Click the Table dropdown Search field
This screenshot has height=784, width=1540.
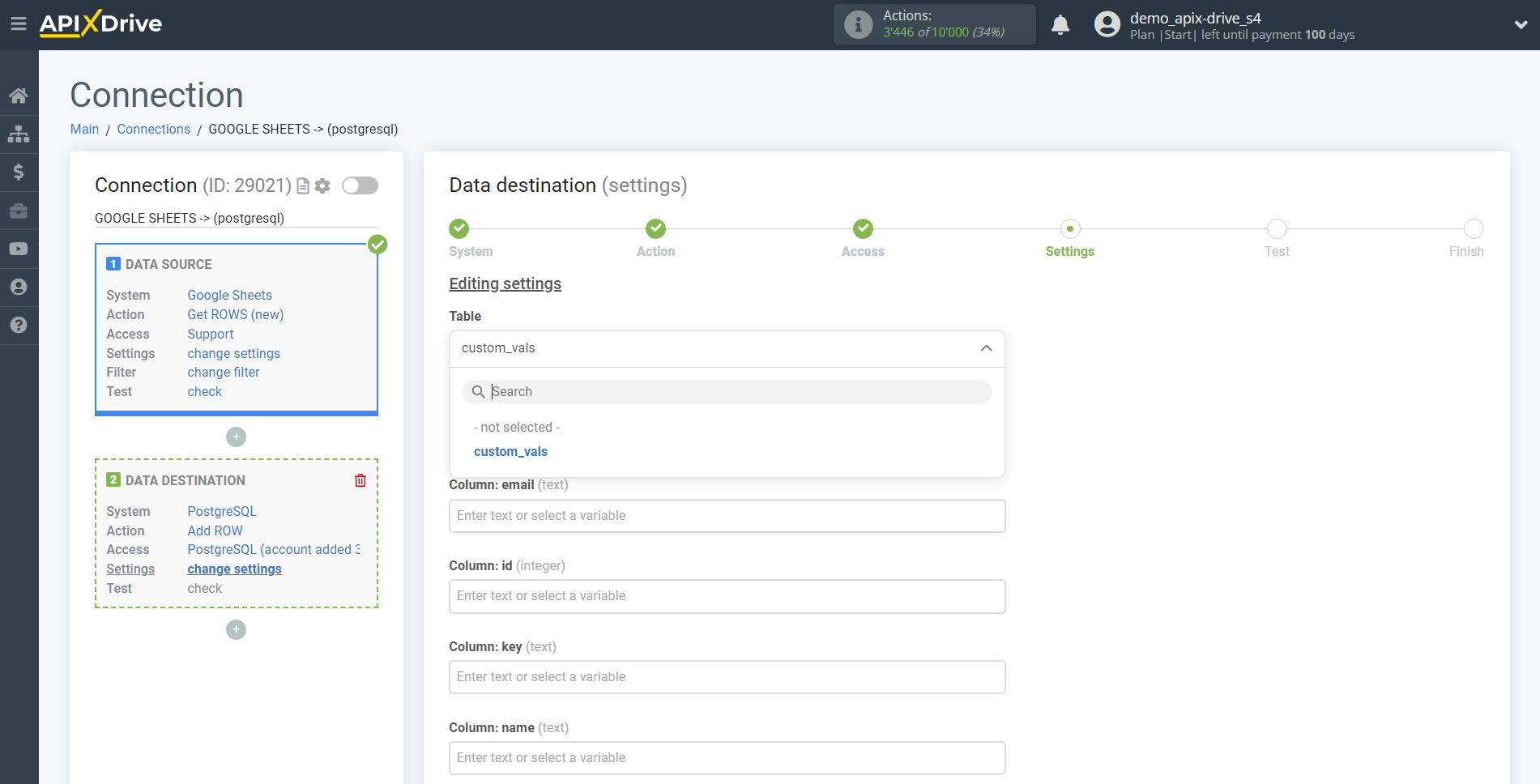click(x=727, y=392)
